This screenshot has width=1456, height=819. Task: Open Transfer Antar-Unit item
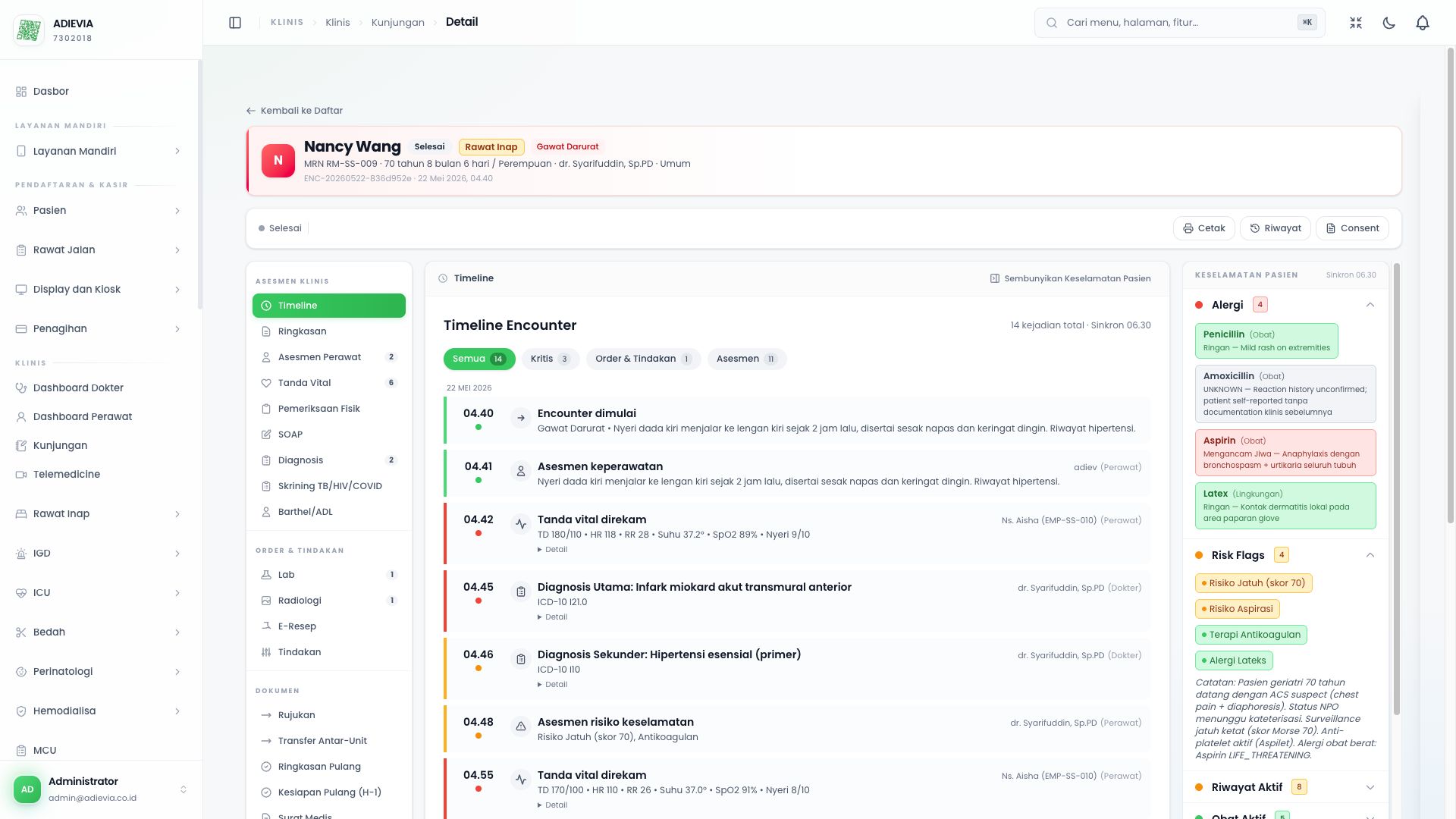329,741
